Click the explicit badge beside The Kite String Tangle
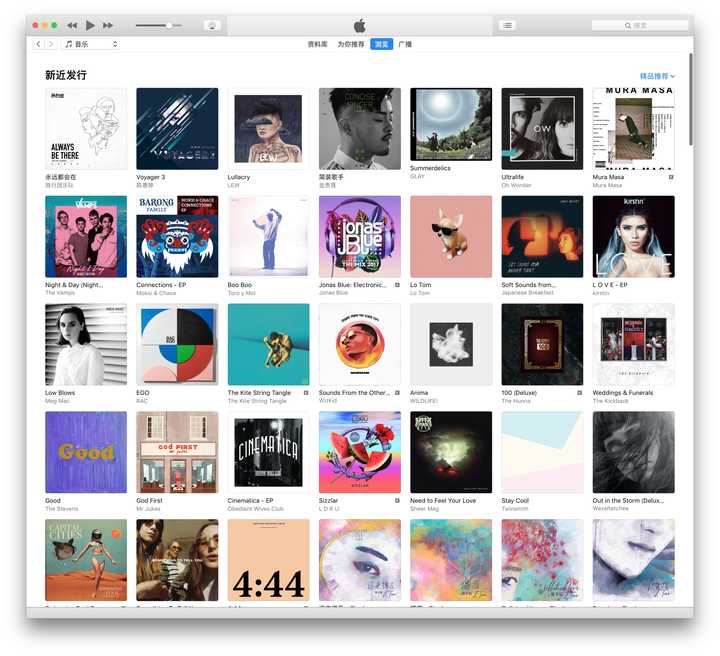Viewport: 720px width, 656px height. click(306, 393)
